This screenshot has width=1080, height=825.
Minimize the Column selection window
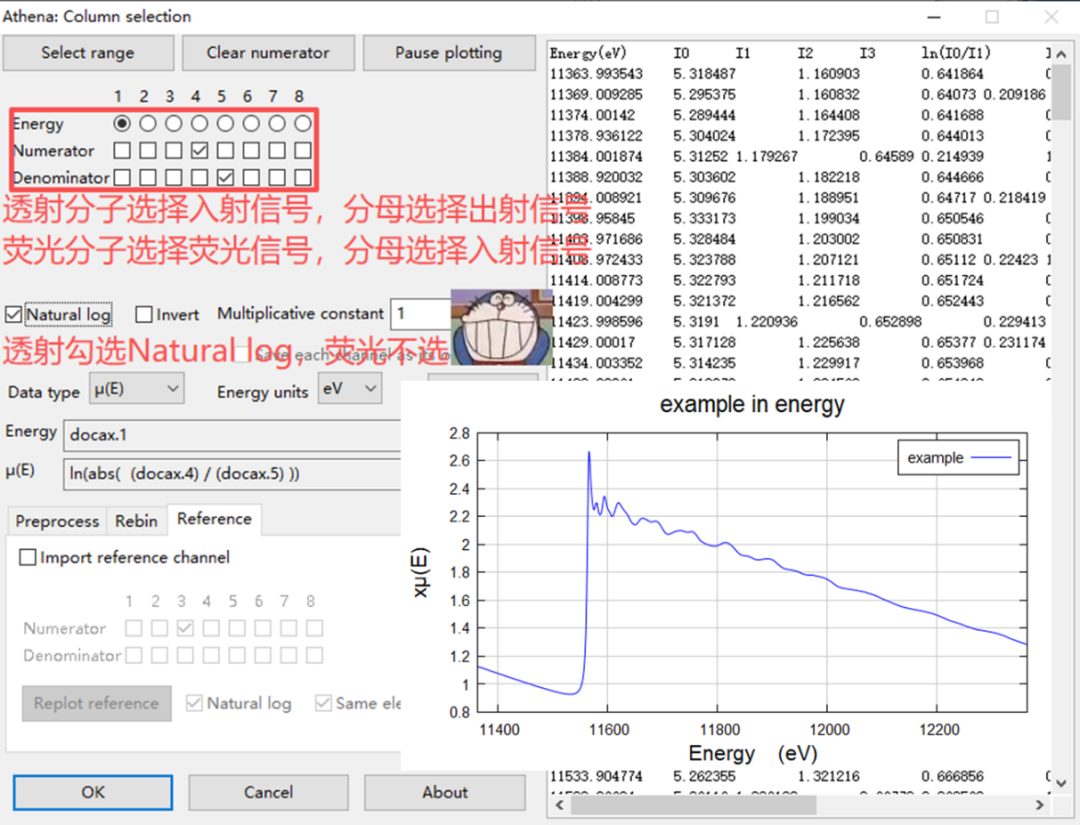click(x=934, y=17)
